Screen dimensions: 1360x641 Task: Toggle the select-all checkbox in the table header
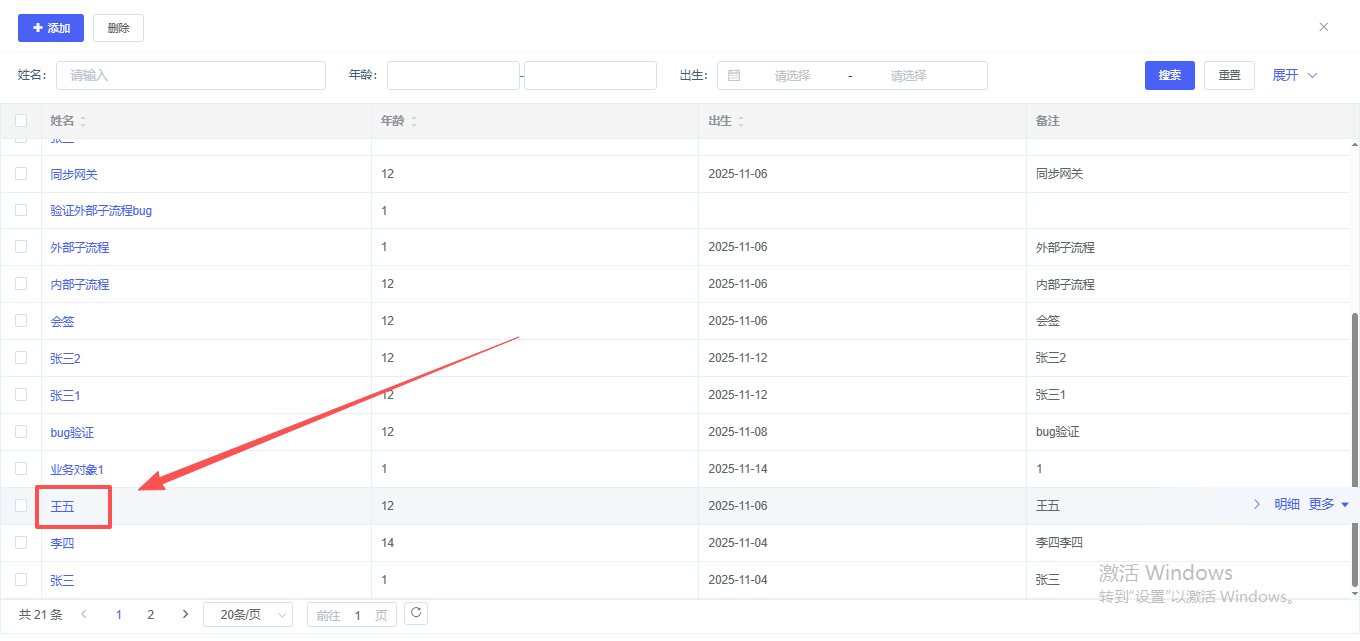21,121
